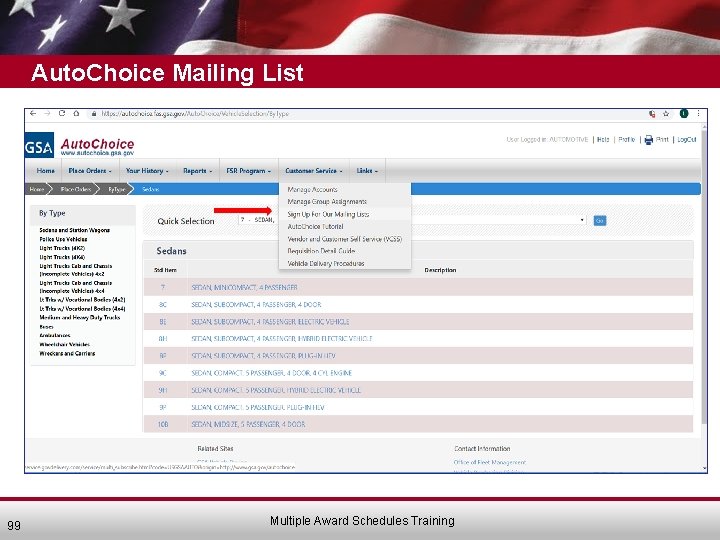Click Office of Fleet Management link

pyautogui.click(x=489, y=462)
